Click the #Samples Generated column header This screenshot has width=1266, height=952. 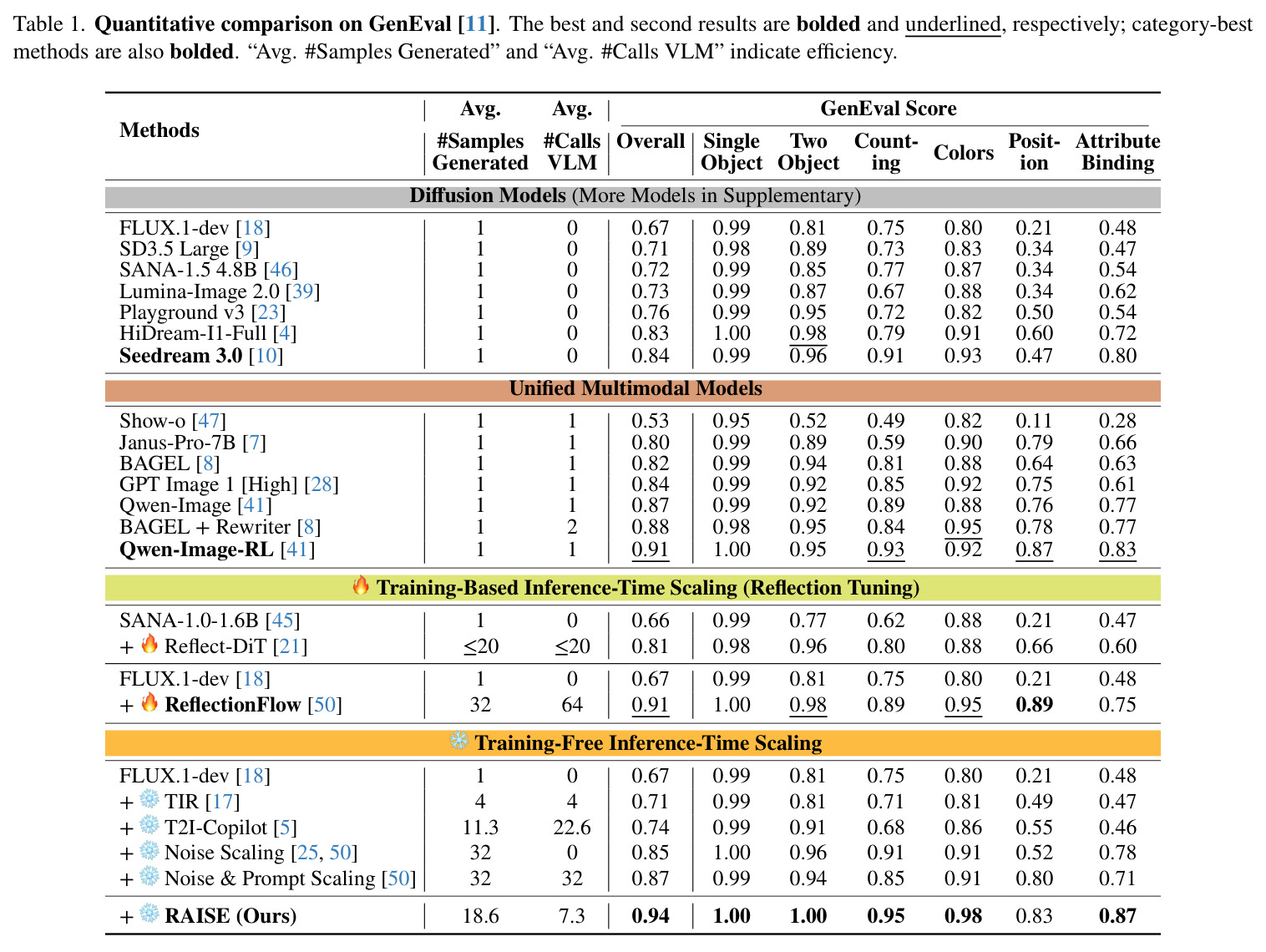coord(480,152)
